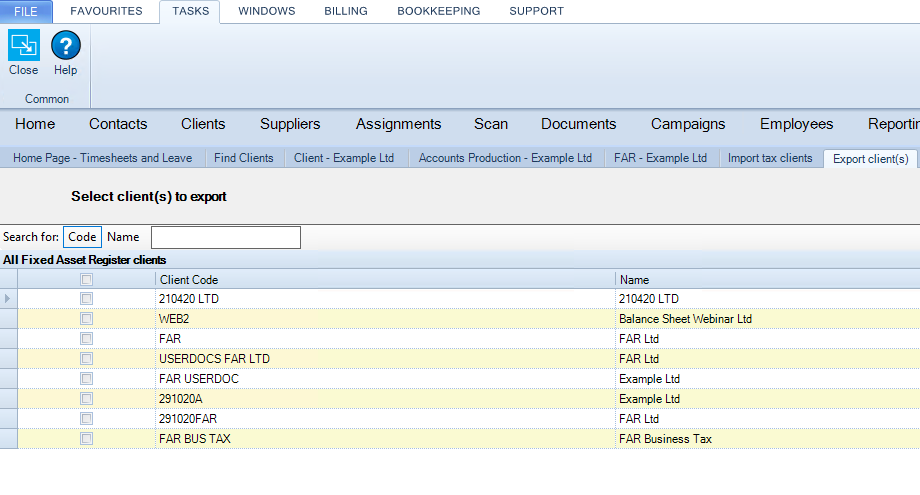Go to the Home navigation item

35,124
